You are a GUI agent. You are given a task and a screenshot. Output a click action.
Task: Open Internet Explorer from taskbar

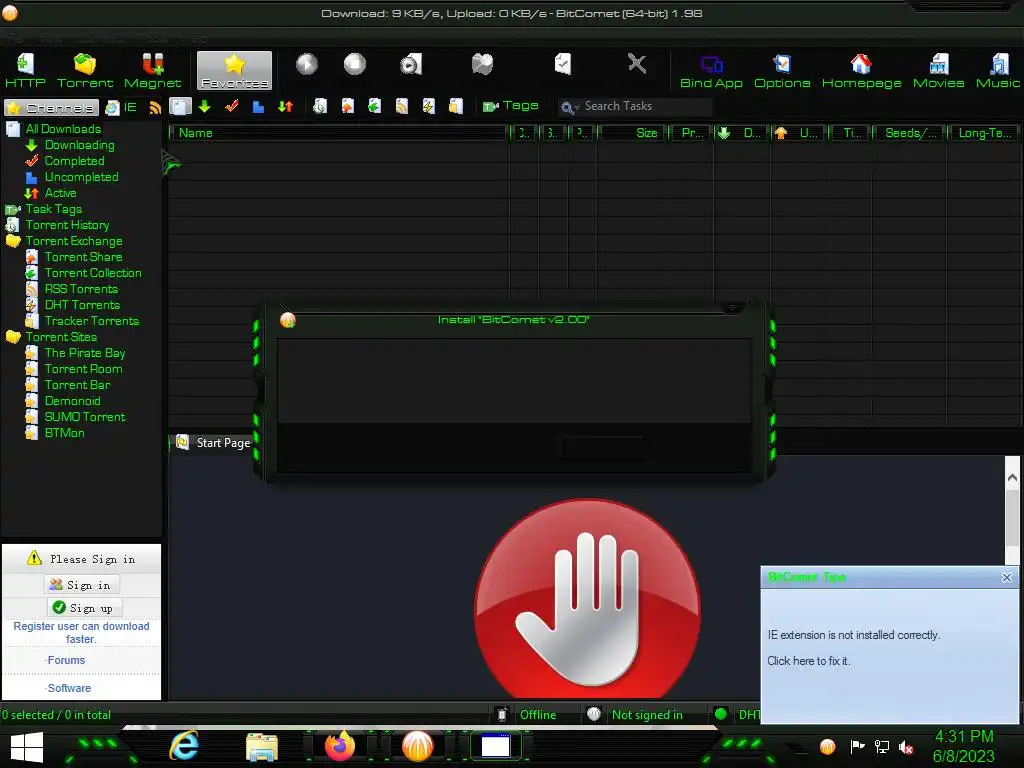click(x=185, y=745)
